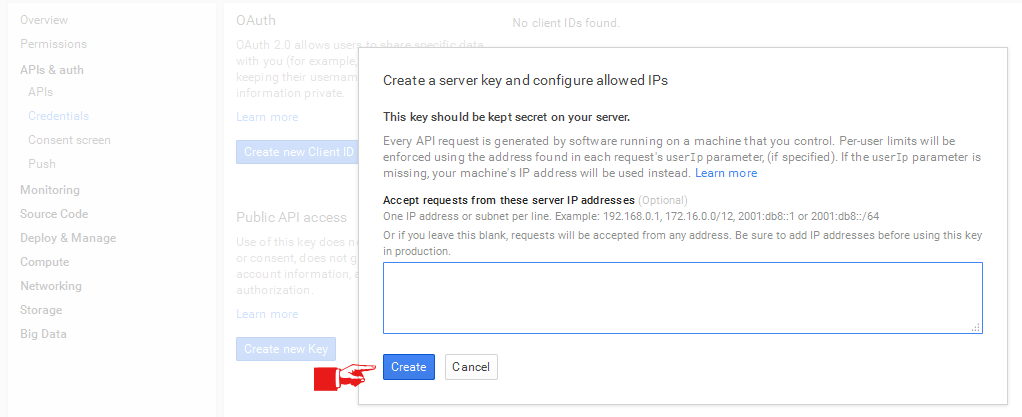Open the APIs sub-item
This screenshot has width=1022, height=417.
[41, 92]
